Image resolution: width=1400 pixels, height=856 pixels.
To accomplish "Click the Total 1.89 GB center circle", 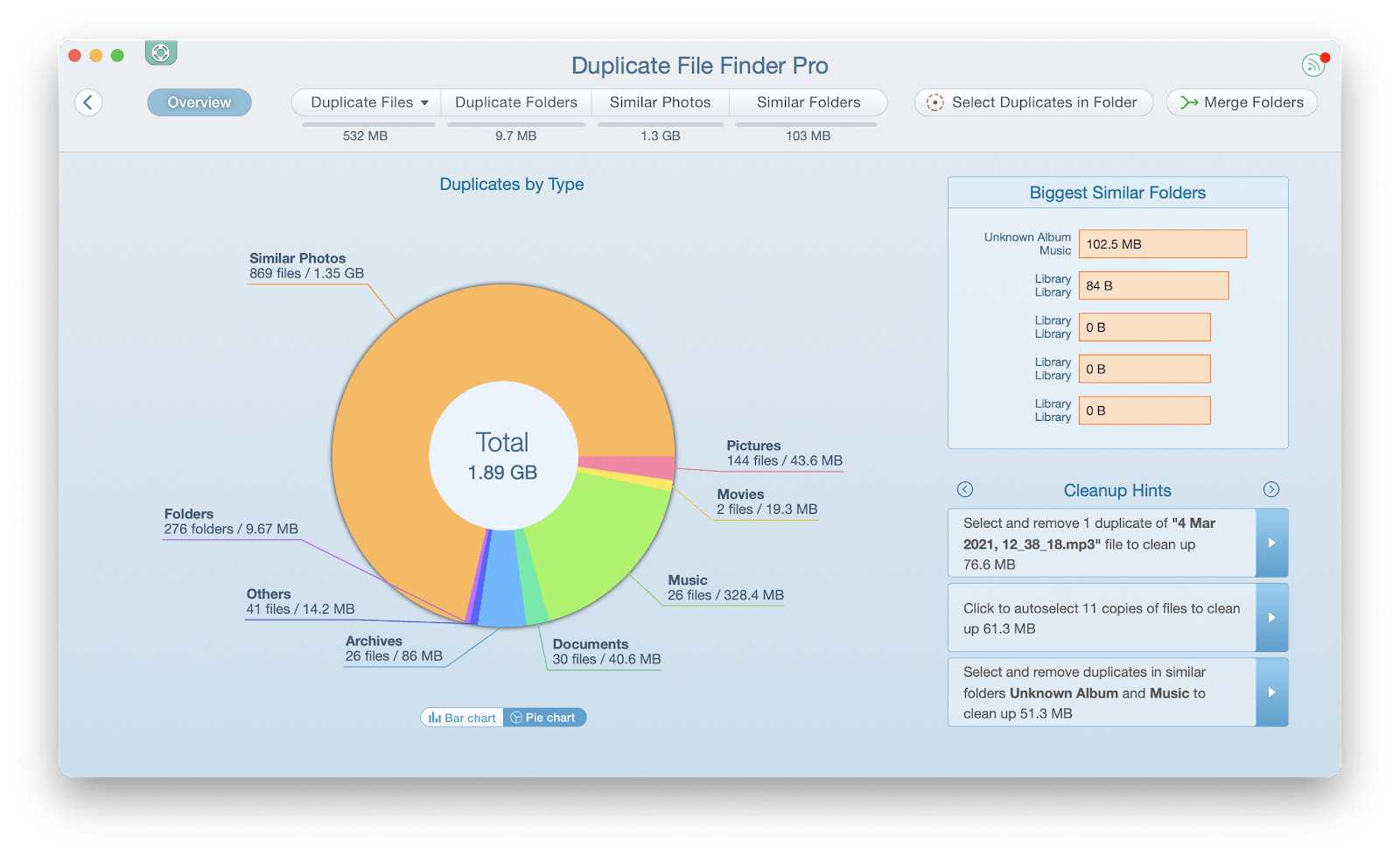I will 503,456.
